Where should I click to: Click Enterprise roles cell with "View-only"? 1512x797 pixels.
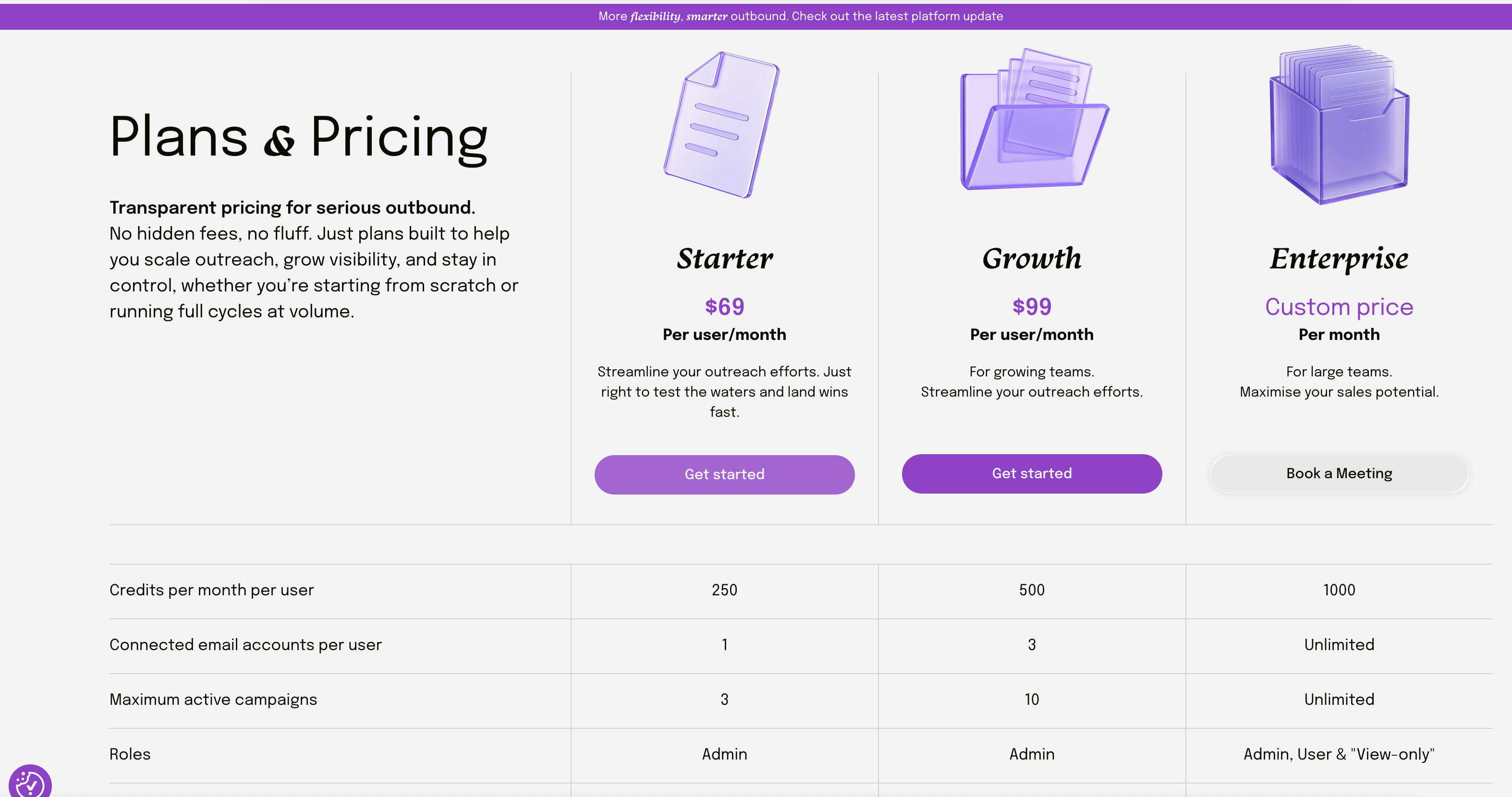pos(1339,754)
